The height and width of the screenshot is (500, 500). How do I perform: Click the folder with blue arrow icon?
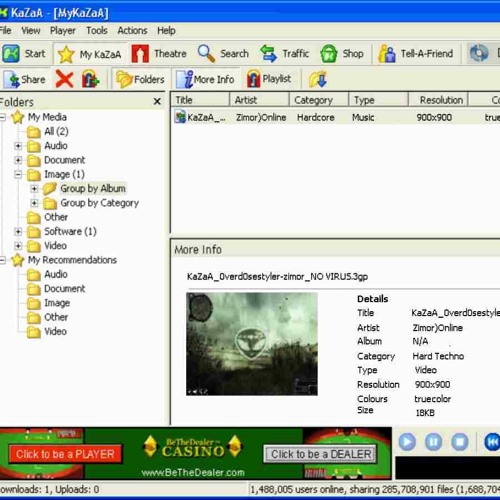coord(317,79)
